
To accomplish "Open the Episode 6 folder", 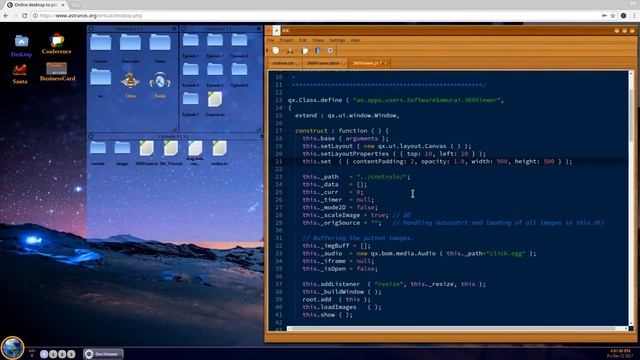I will tap(239, 70).
